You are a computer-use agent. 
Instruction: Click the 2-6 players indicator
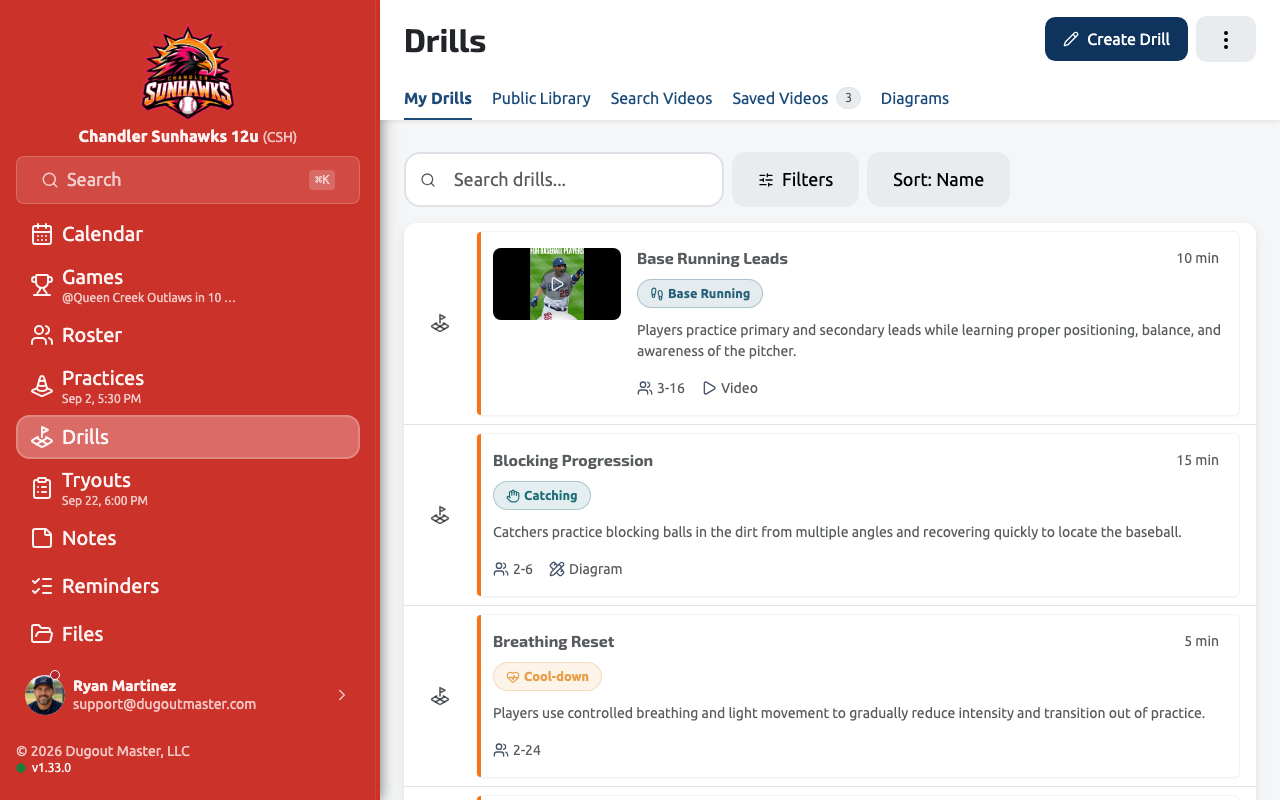point(513,569)
